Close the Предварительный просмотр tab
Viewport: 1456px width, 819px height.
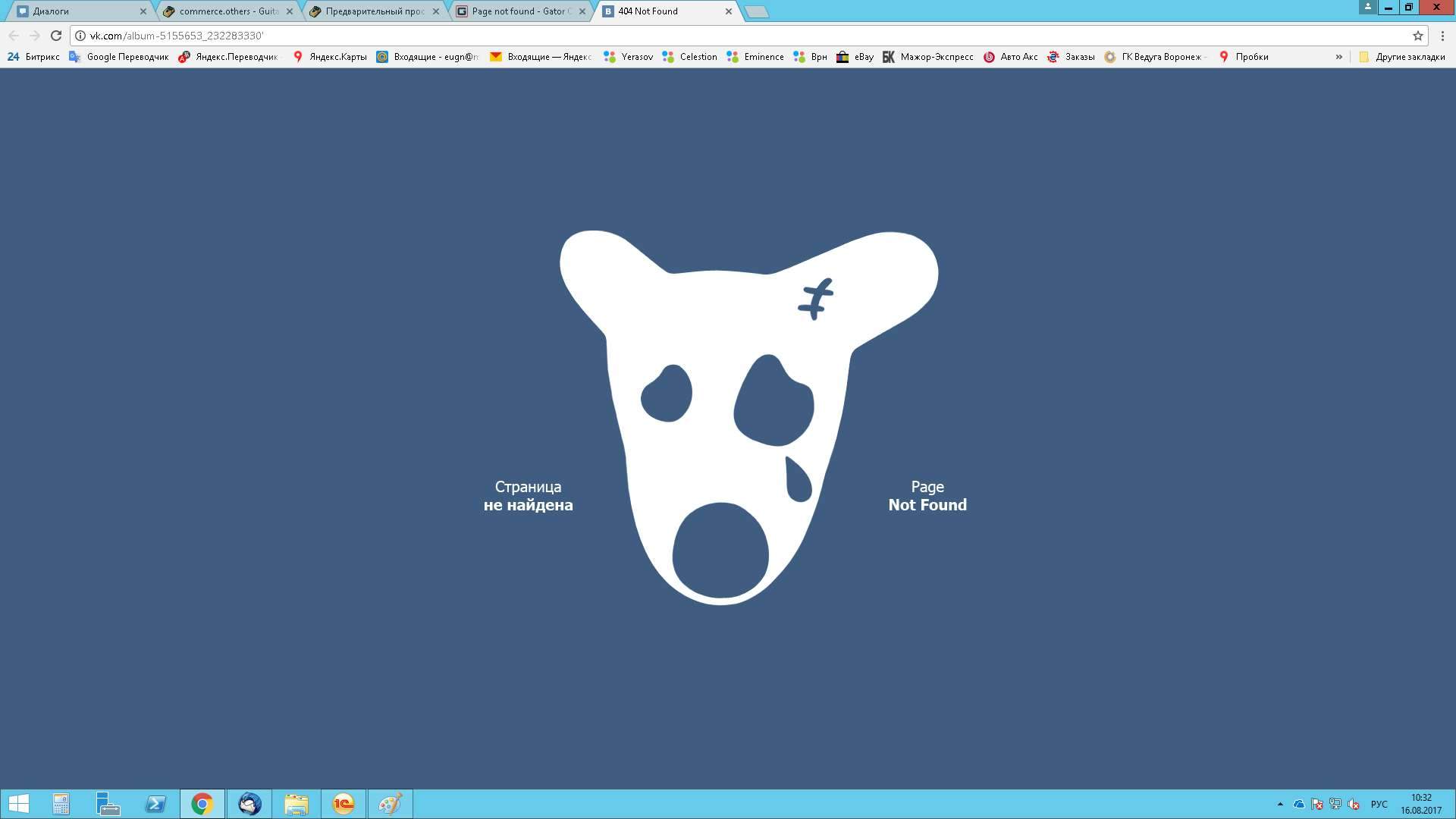tap(435, 11)
